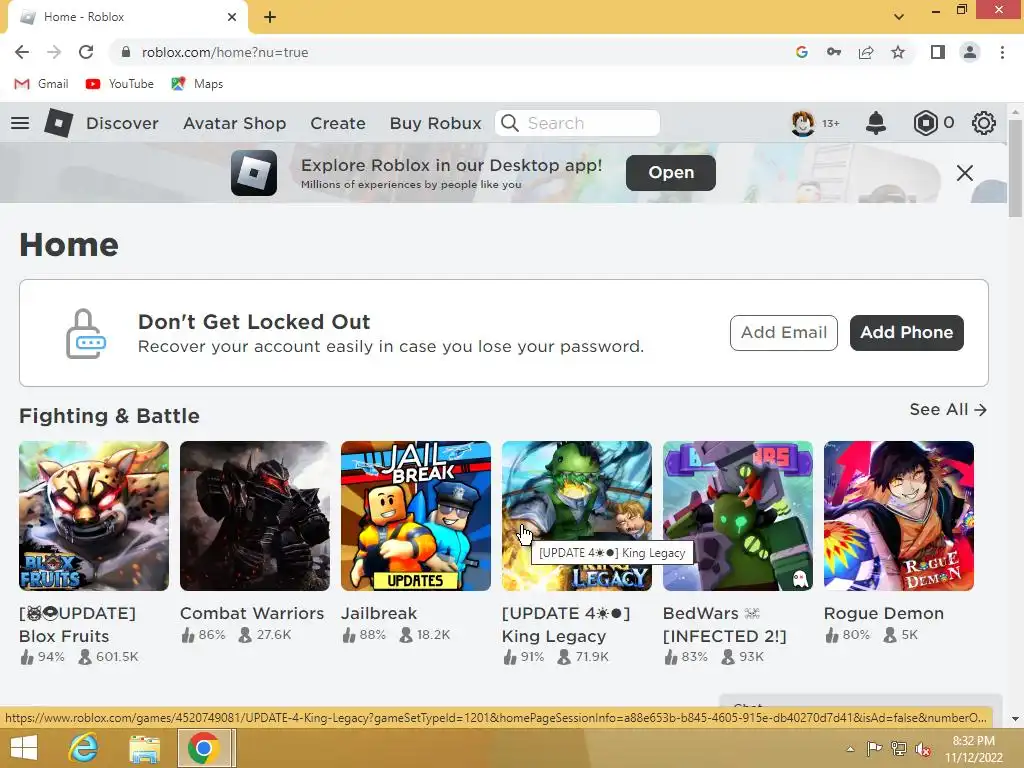
Task: Click the 13+ age label
Action: 831,123
